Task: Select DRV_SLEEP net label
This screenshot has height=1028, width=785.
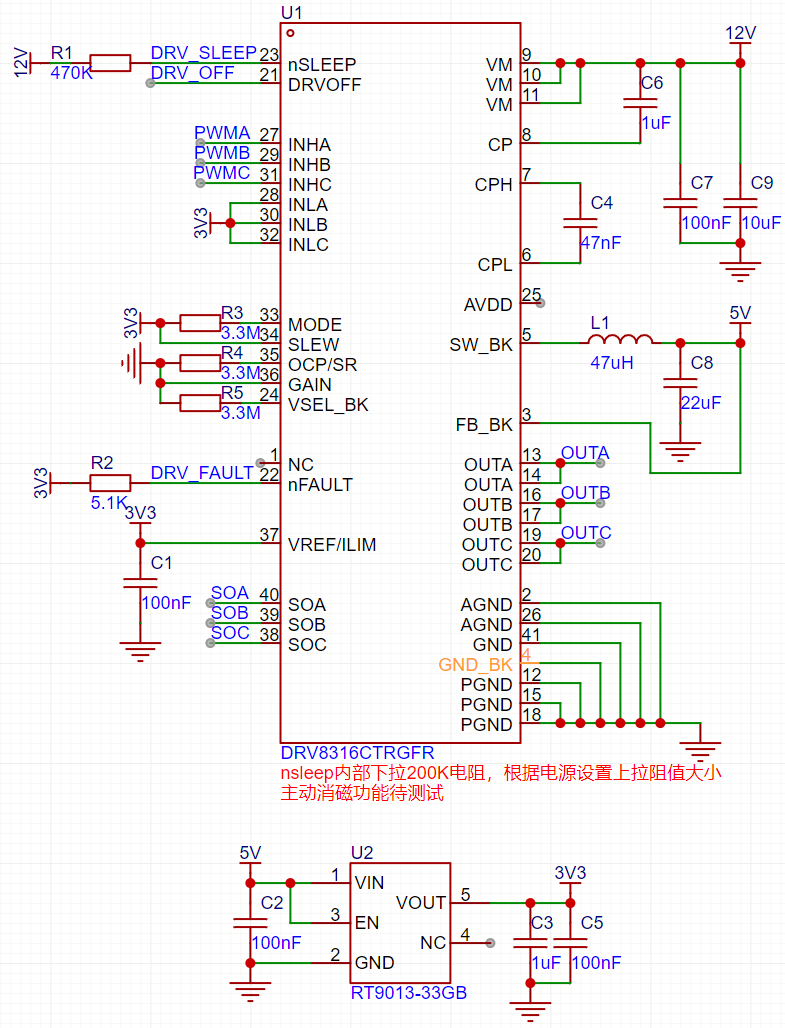Action: (x=204, y=53)
